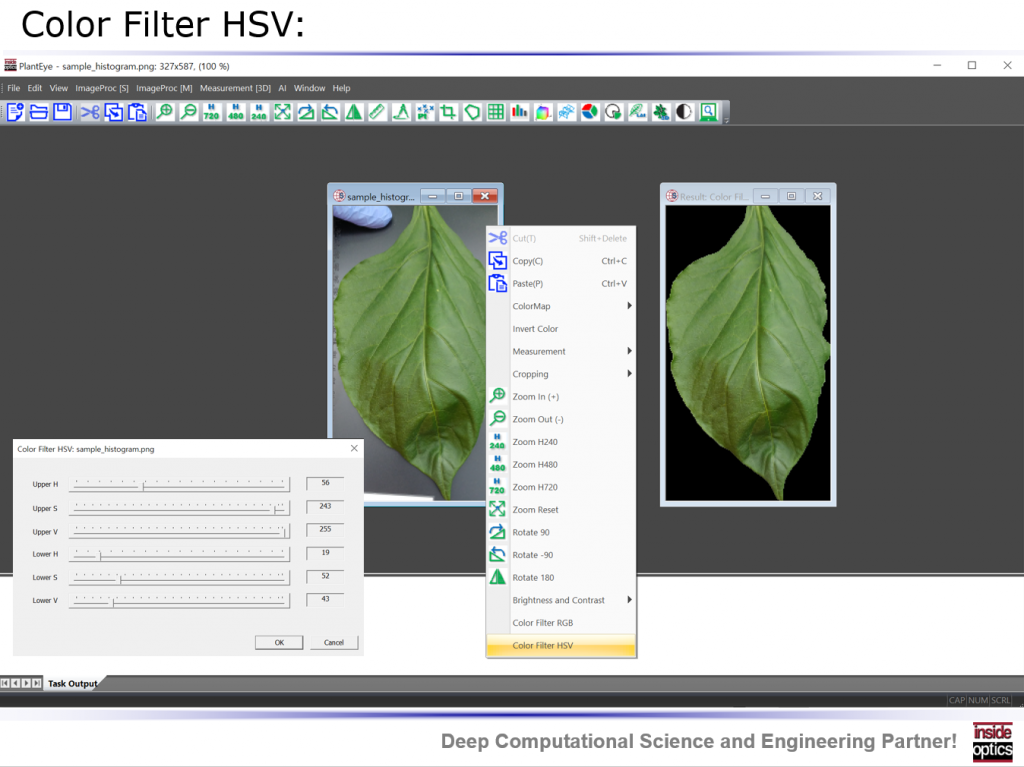This screenshot has height=767, width=1024.
Task: Click Rotate 90 in the context menu
Action: pos(531,532)
